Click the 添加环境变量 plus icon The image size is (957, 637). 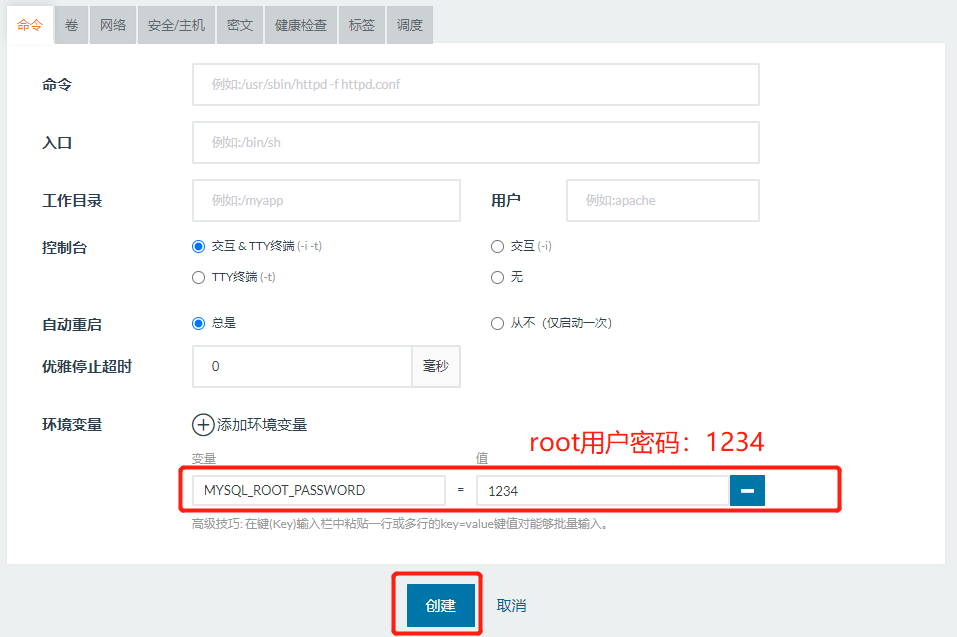[202, 425]
